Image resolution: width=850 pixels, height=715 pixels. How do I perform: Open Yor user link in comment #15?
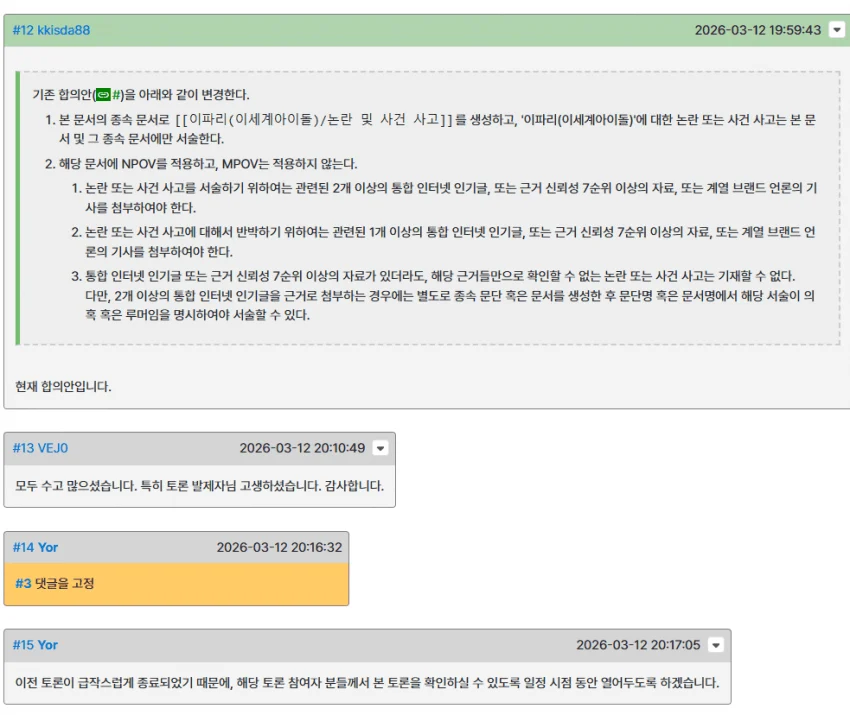(x=48, y=645)
